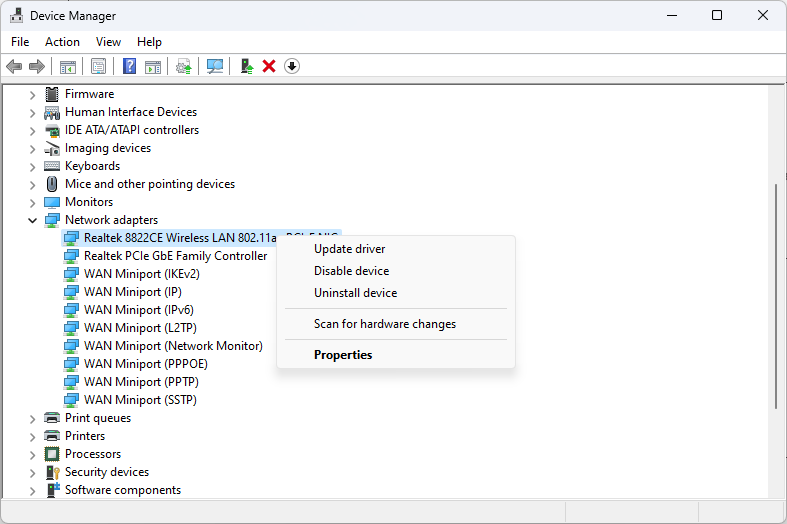The height and width of the screenshot is (524, 787).
Task: Select Disable device in context menu
Action: pyautogui.click(x=351, y=271)
